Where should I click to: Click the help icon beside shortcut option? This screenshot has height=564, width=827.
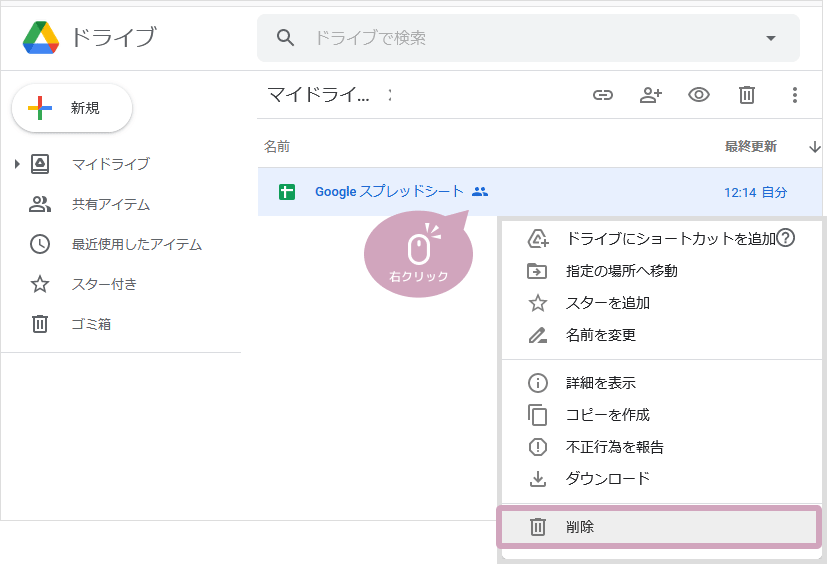(786, 238)
